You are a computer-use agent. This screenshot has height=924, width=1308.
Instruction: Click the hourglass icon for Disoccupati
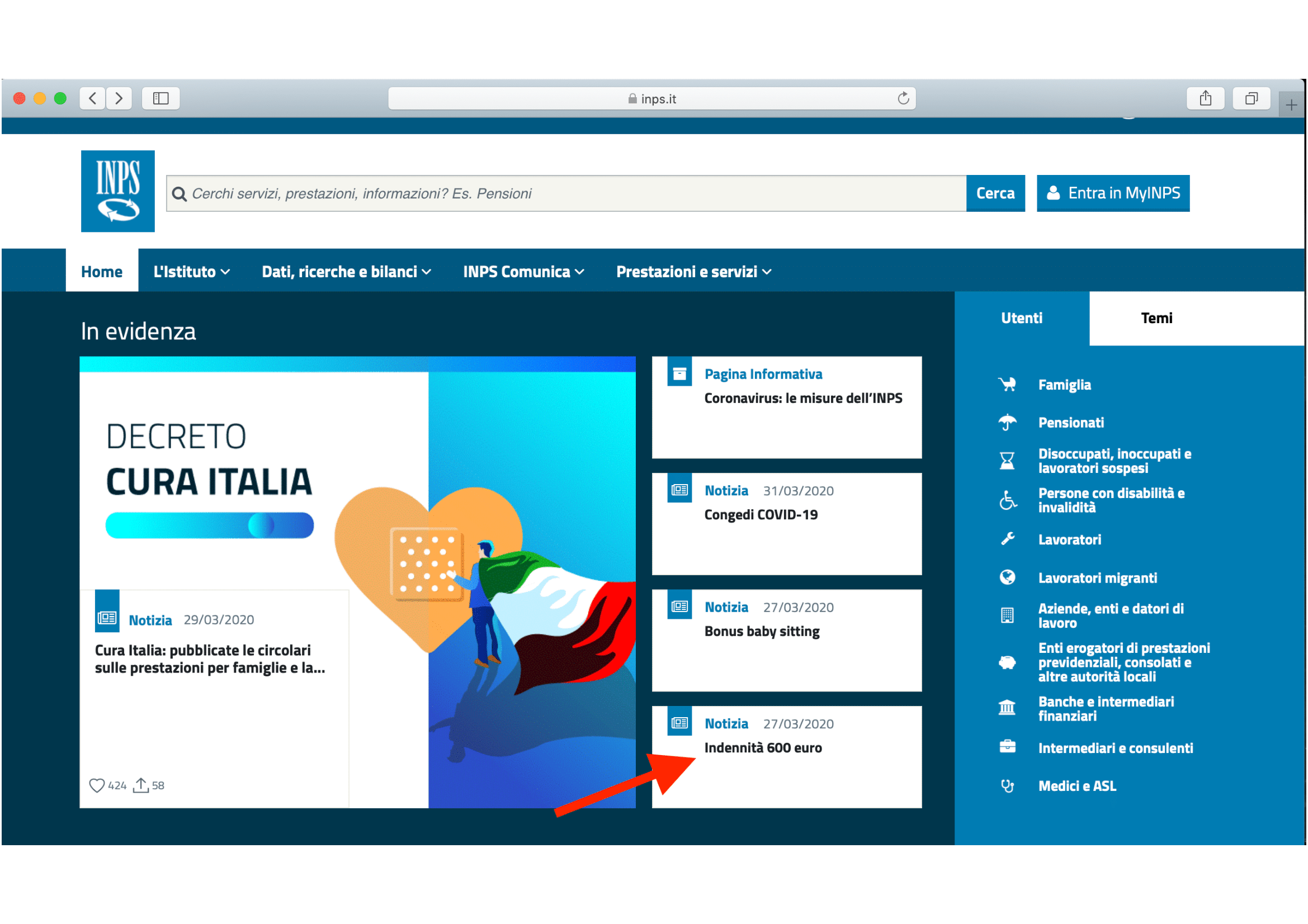1007,461
